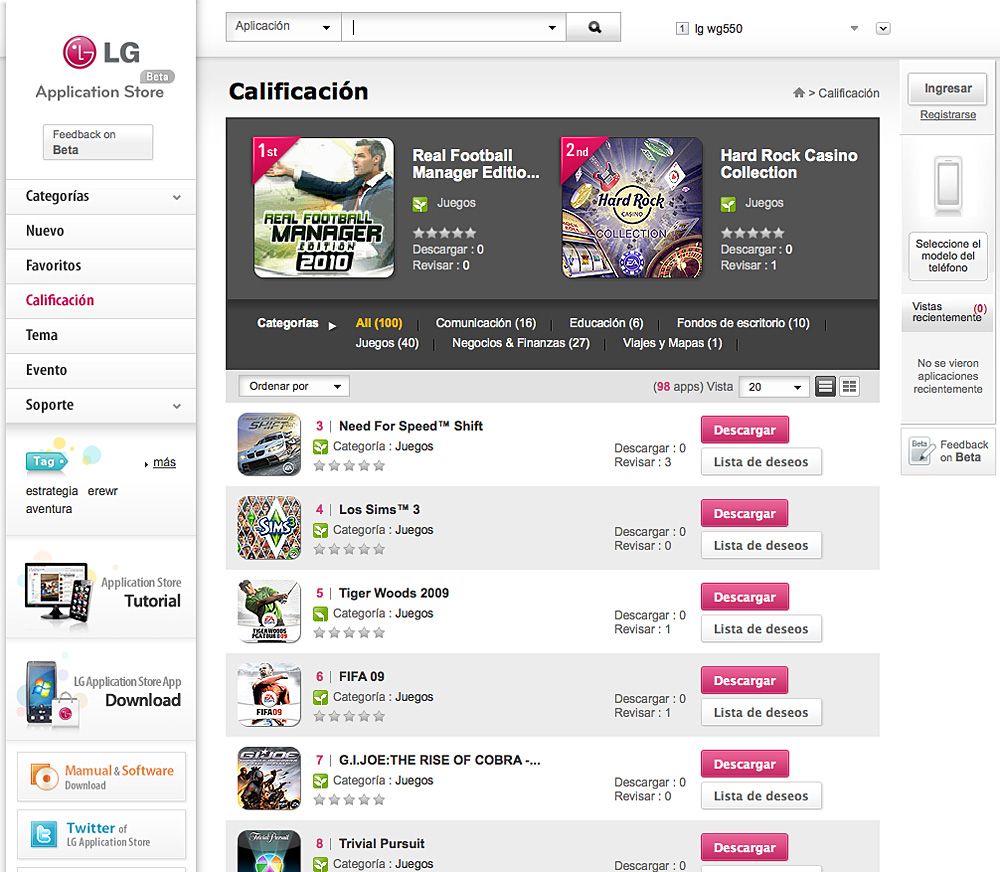The image size is (1000, 872).
Task: Open the Trivial Pursuit title link
Action: click(x=381, y=843)
